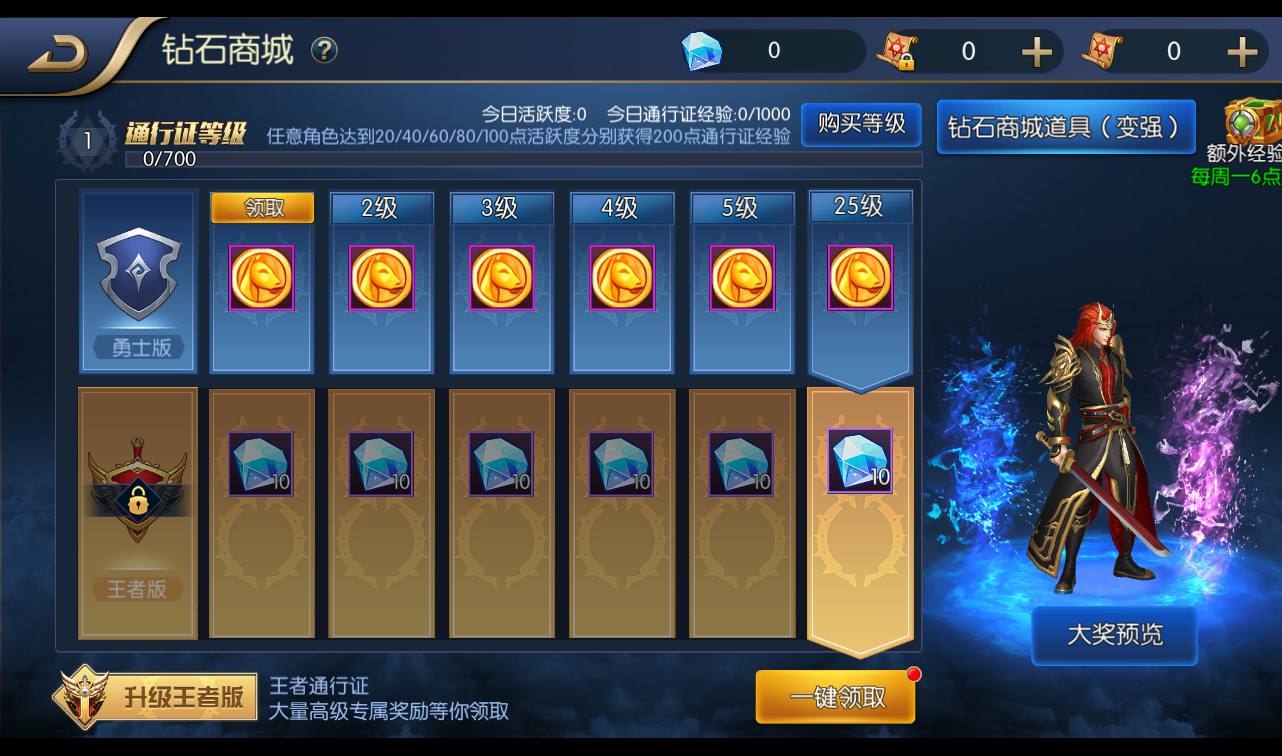This screenshot has width=1282, height=756.
Task: Select the level 5 gold coin reward
Action: [x=742, y=277]
